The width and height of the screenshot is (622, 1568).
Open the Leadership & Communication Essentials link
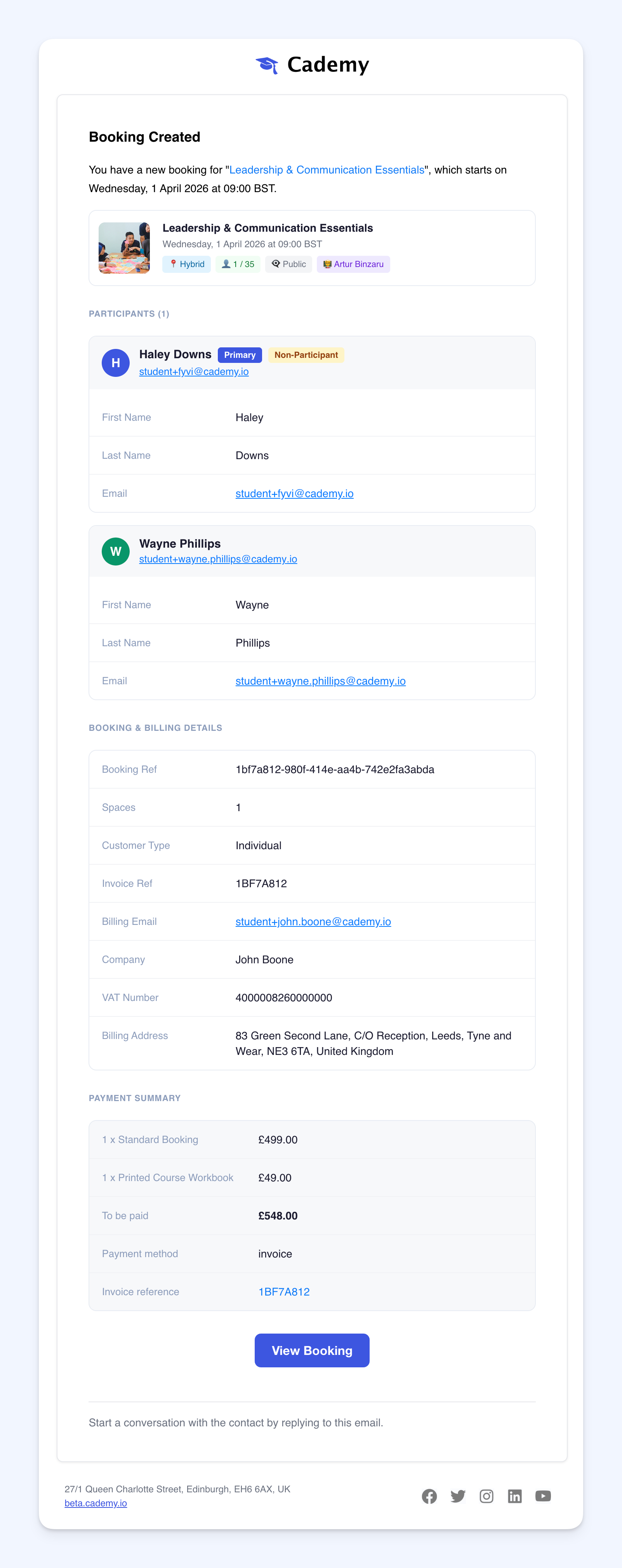click(327, 170)
